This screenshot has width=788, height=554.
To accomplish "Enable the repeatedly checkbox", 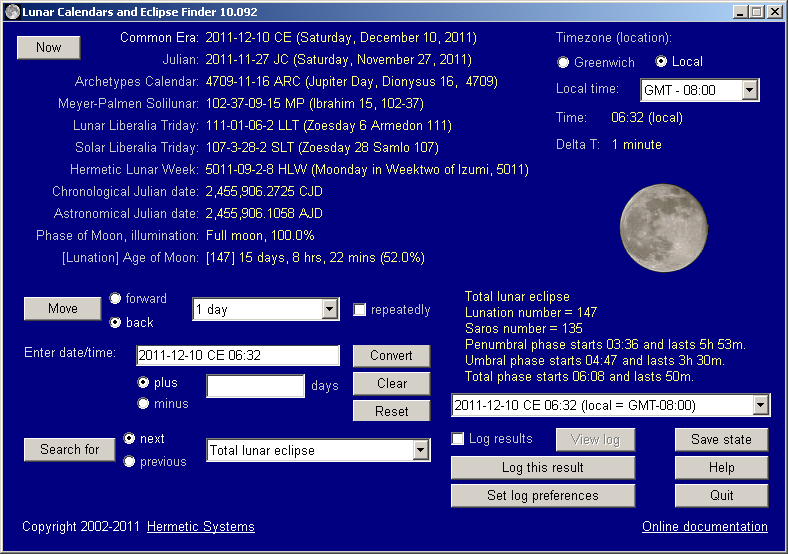I will point(360,310).
